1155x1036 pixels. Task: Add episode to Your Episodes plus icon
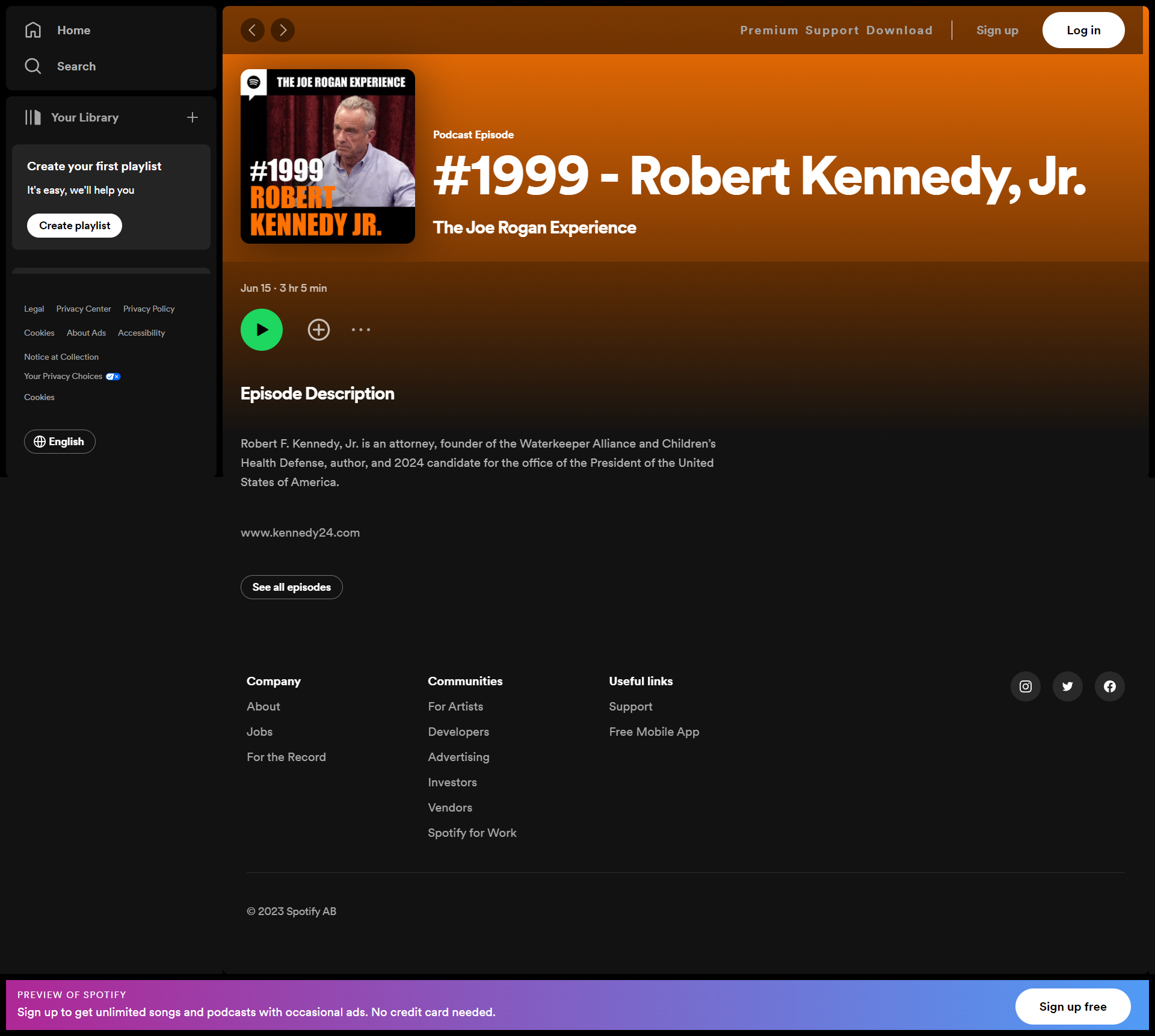point(319,330)
